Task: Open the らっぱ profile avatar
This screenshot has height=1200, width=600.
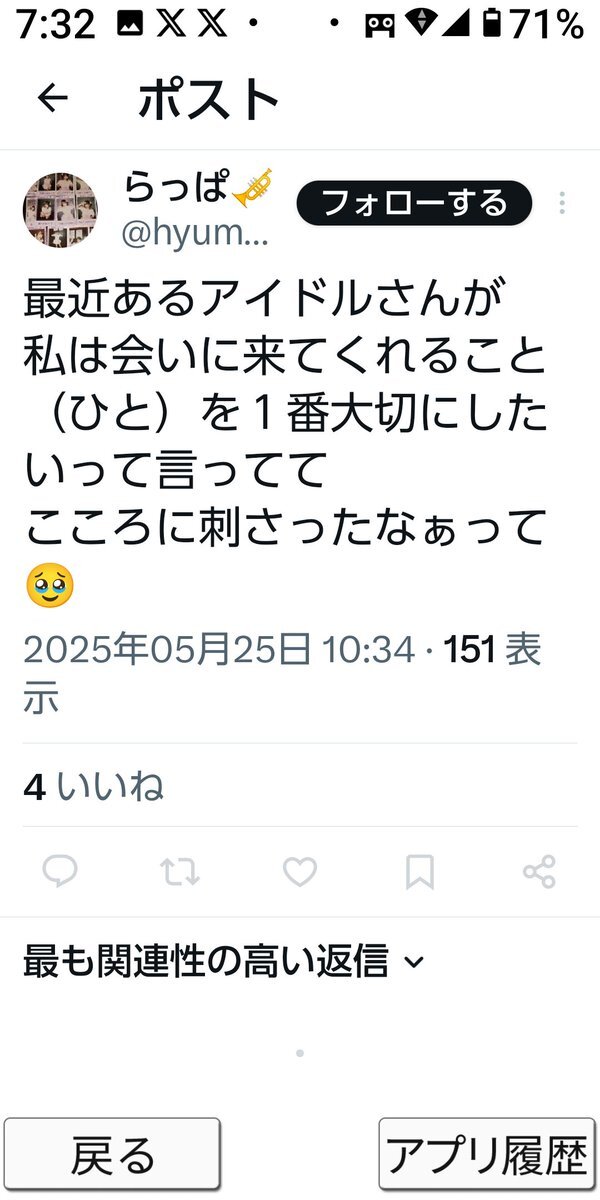Action: [x=60, y=210]
